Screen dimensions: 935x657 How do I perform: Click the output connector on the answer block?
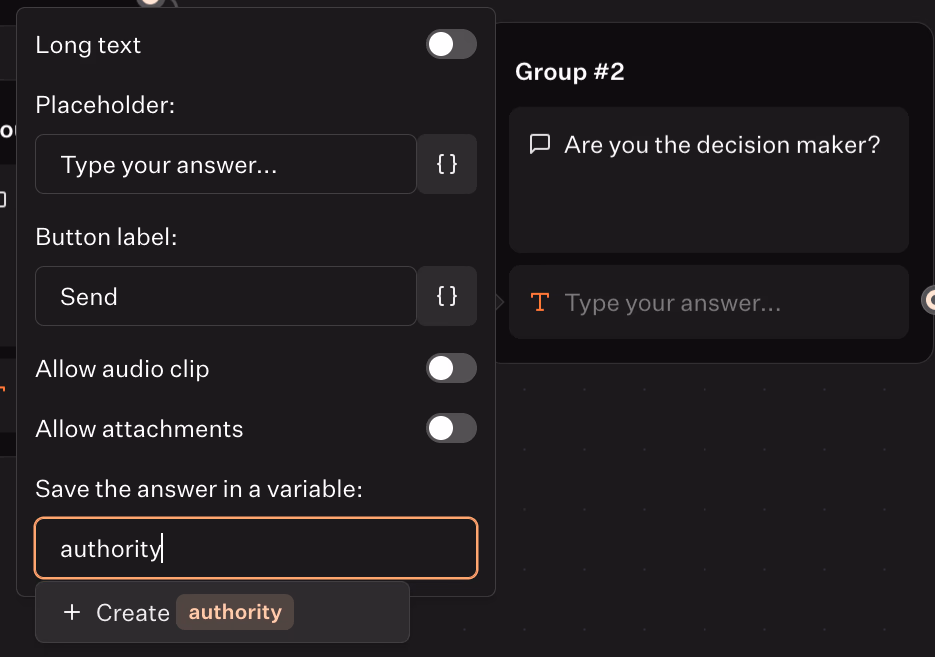click(x=929, y=298)
